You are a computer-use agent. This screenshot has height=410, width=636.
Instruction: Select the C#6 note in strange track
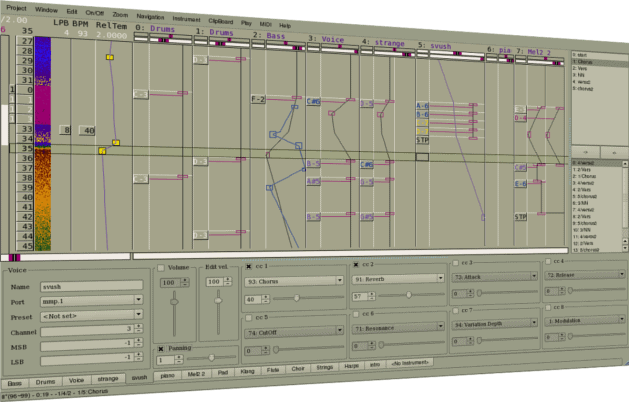(366, 164)
